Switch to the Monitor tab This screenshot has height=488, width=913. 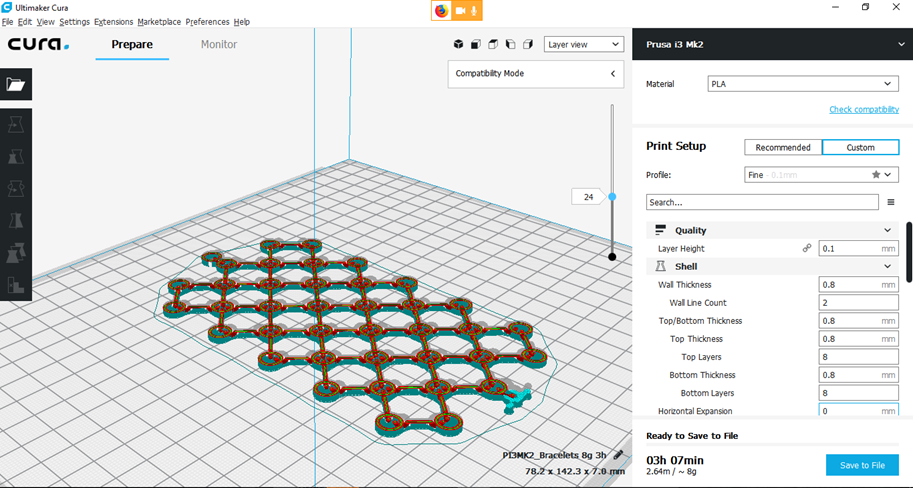(x=219, y=44)
